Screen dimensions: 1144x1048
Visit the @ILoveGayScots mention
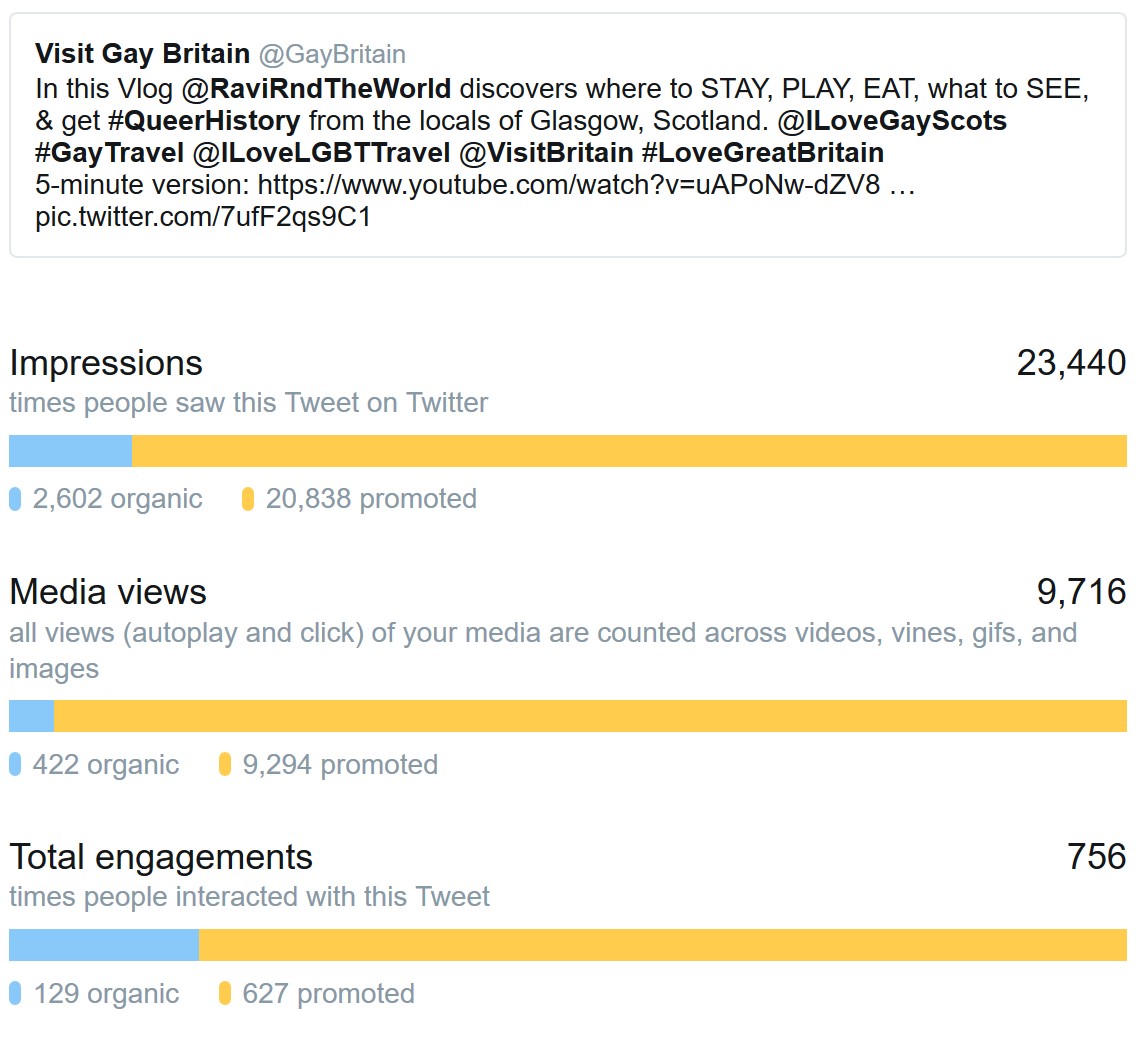[892, 121]
